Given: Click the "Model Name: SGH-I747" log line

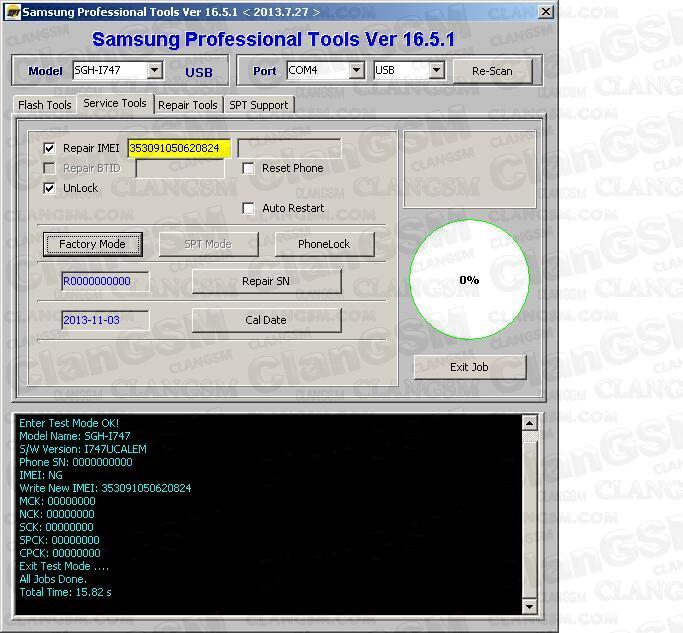Looking at the screenshot, I should [74, 436].
